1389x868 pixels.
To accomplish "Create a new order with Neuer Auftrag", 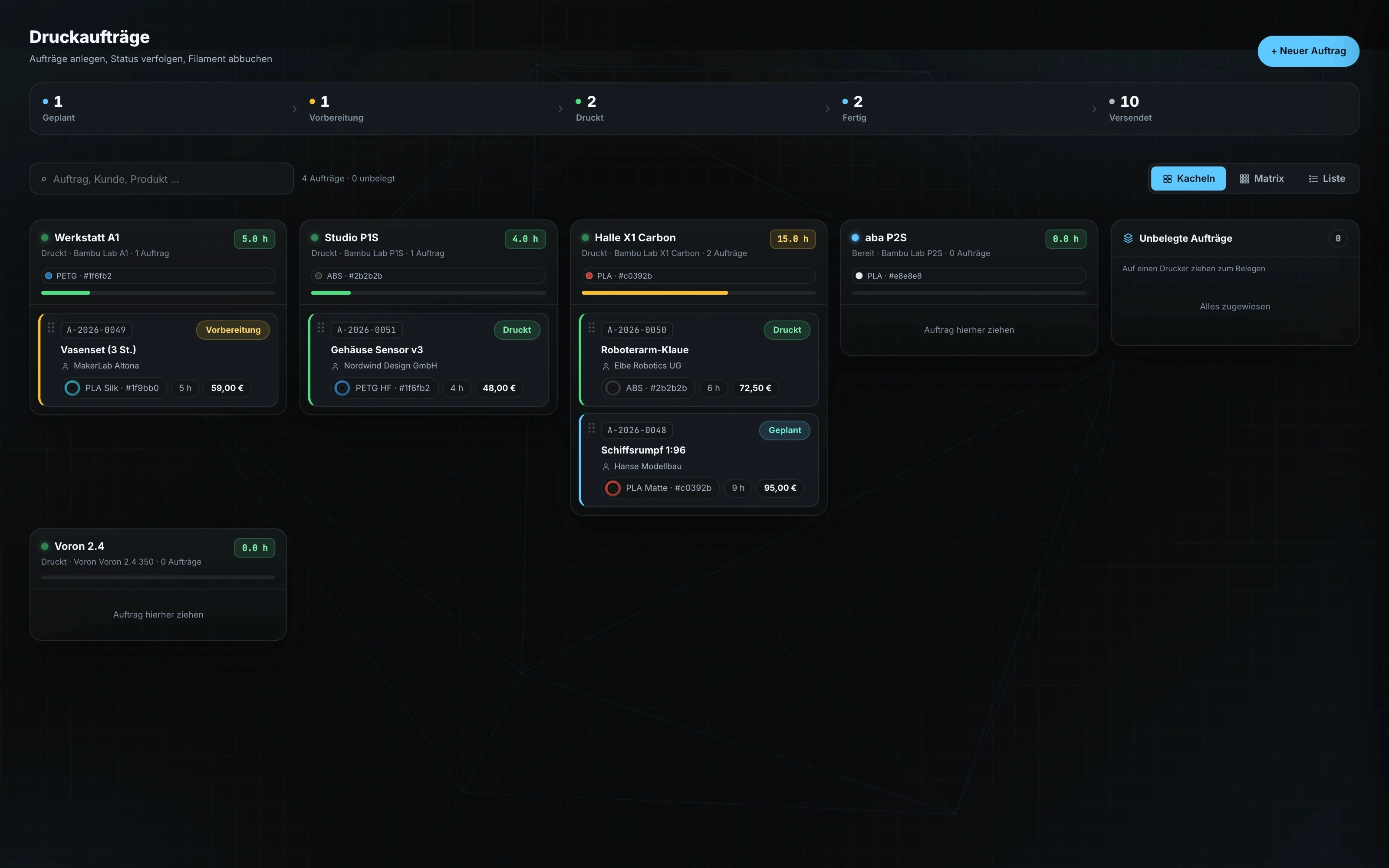I will (1308, 51).
